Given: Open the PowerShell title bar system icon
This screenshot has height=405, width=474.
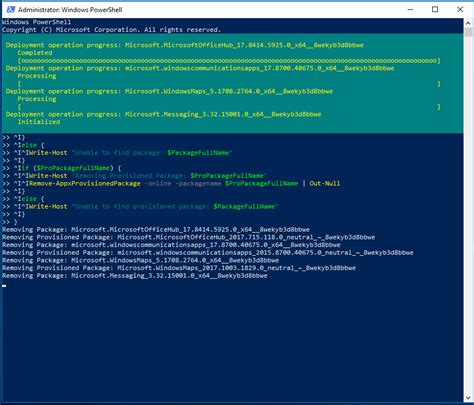Looking at the screenshot, I should (11, 9).
